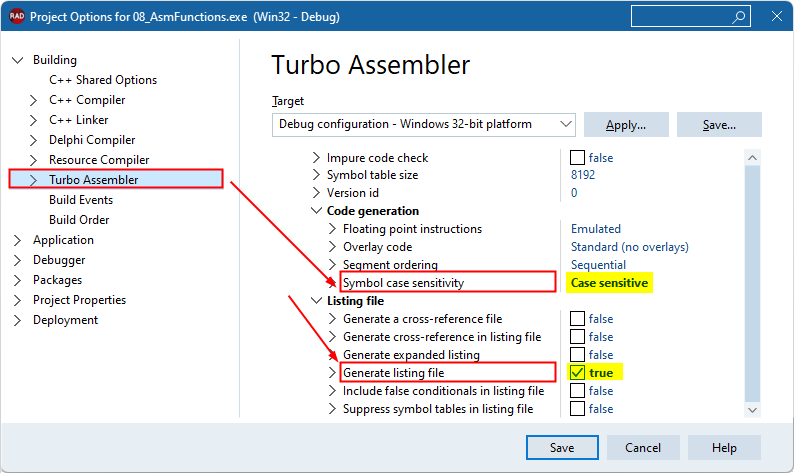The image size is (794, 473).
Task: Click the RAD Studio logo icon
Action: 16,16
